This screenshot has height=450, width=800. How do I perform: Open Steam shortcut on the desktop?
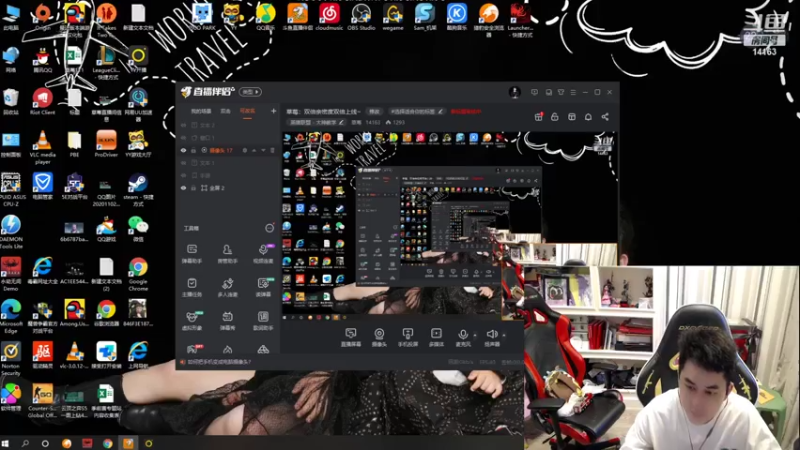[138, 189]
